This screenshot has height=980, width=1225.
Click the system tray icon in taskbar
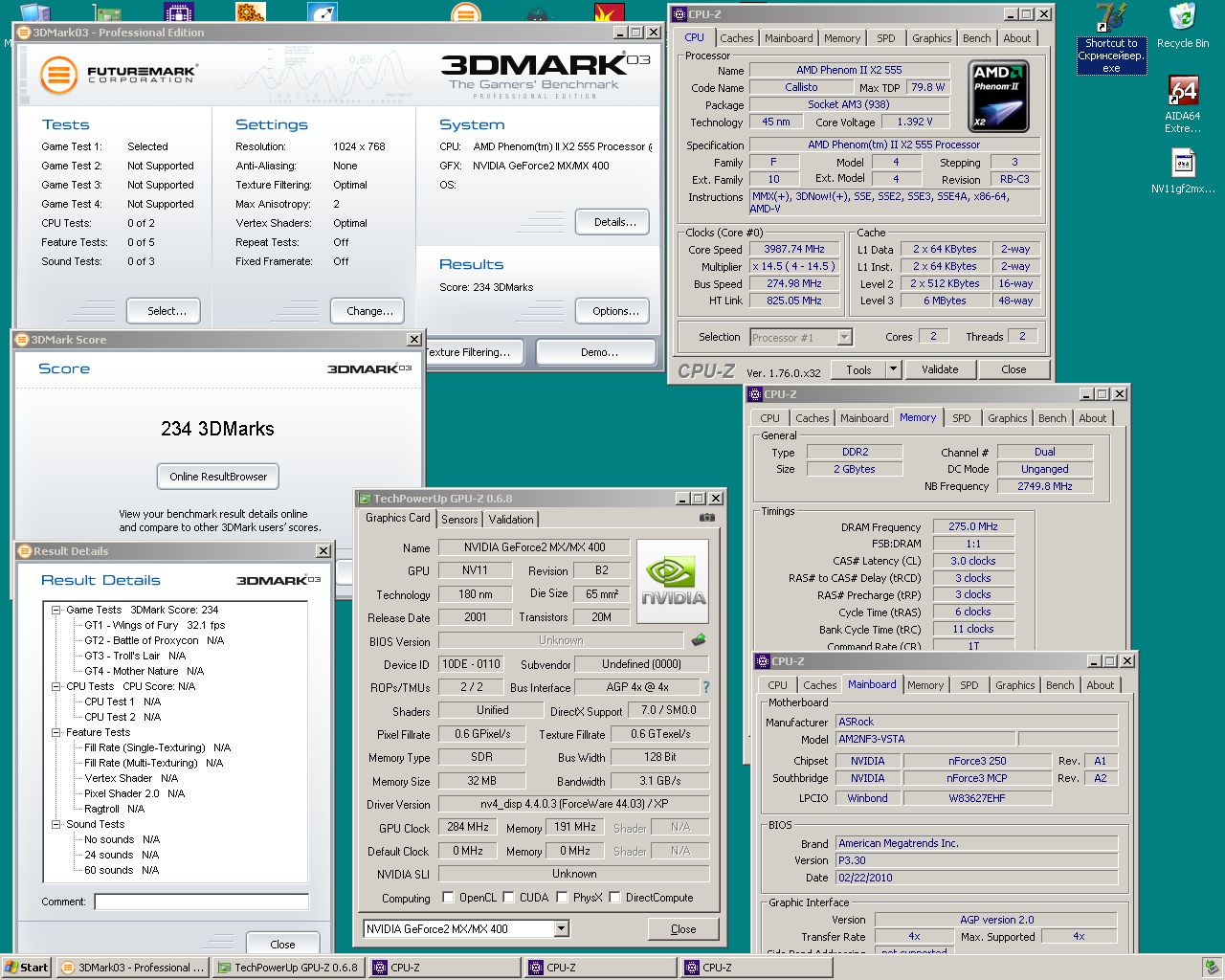point(1211,968)
